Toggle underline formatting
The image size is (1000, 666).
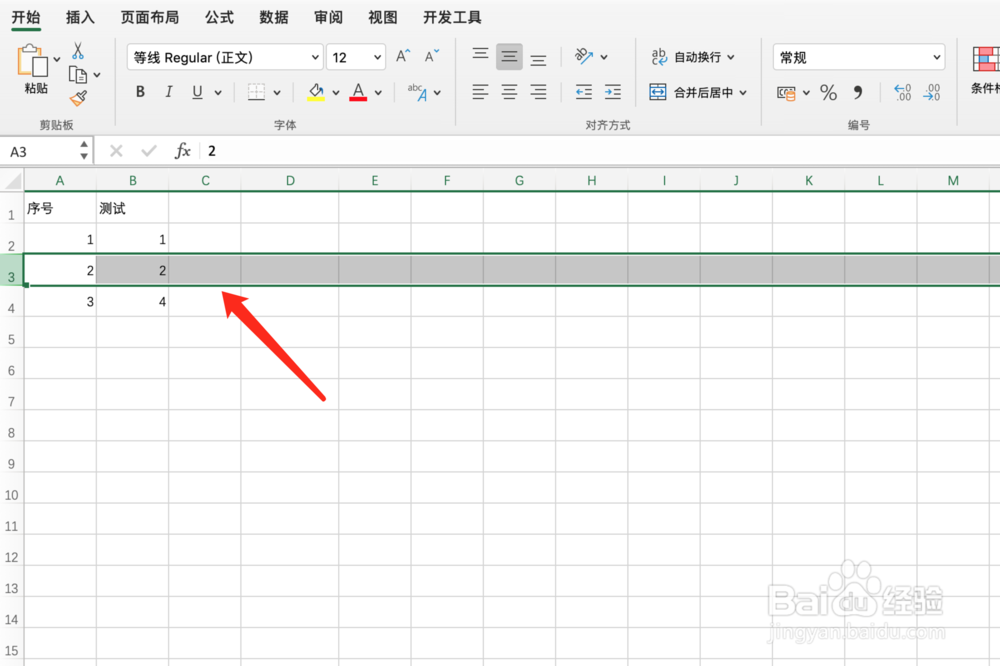pyautogui.click(x=194, y=91)
